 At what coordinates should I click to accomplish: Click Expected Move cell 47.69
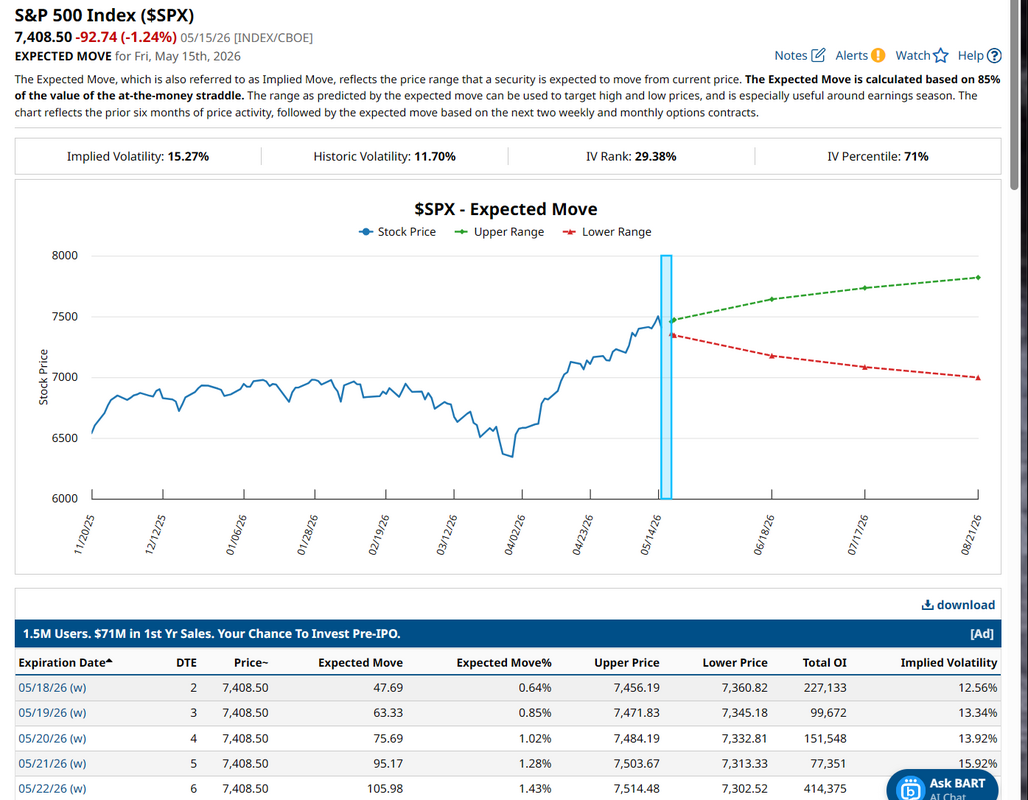[388, 688]
